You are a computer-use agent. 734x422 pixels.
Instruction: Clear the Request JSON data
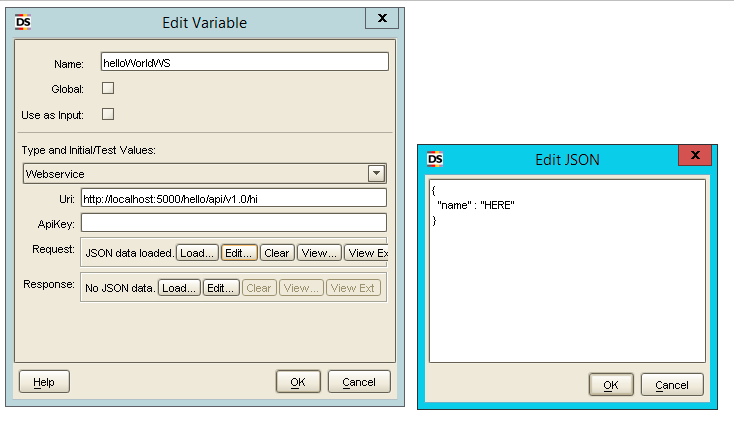(276, 253)
